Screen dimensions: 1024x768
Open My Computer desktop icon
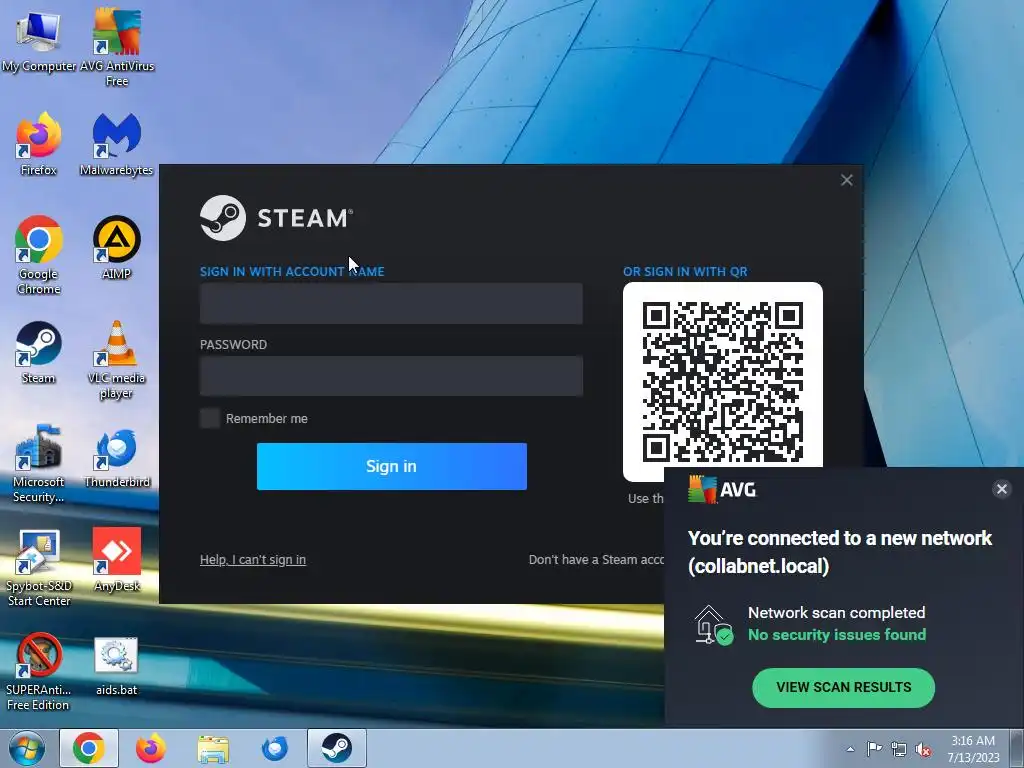click(39, 40)
